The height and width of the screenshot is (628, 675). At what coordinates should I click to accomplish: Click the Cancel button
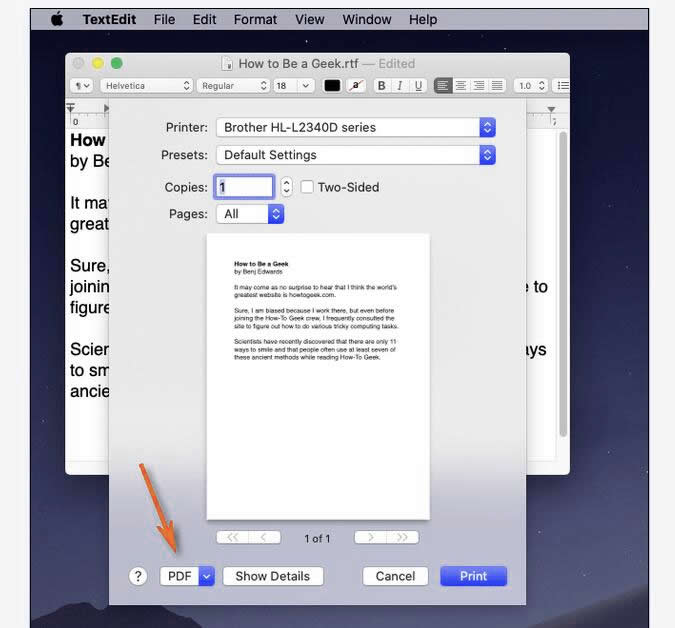[x=395, y=576]
